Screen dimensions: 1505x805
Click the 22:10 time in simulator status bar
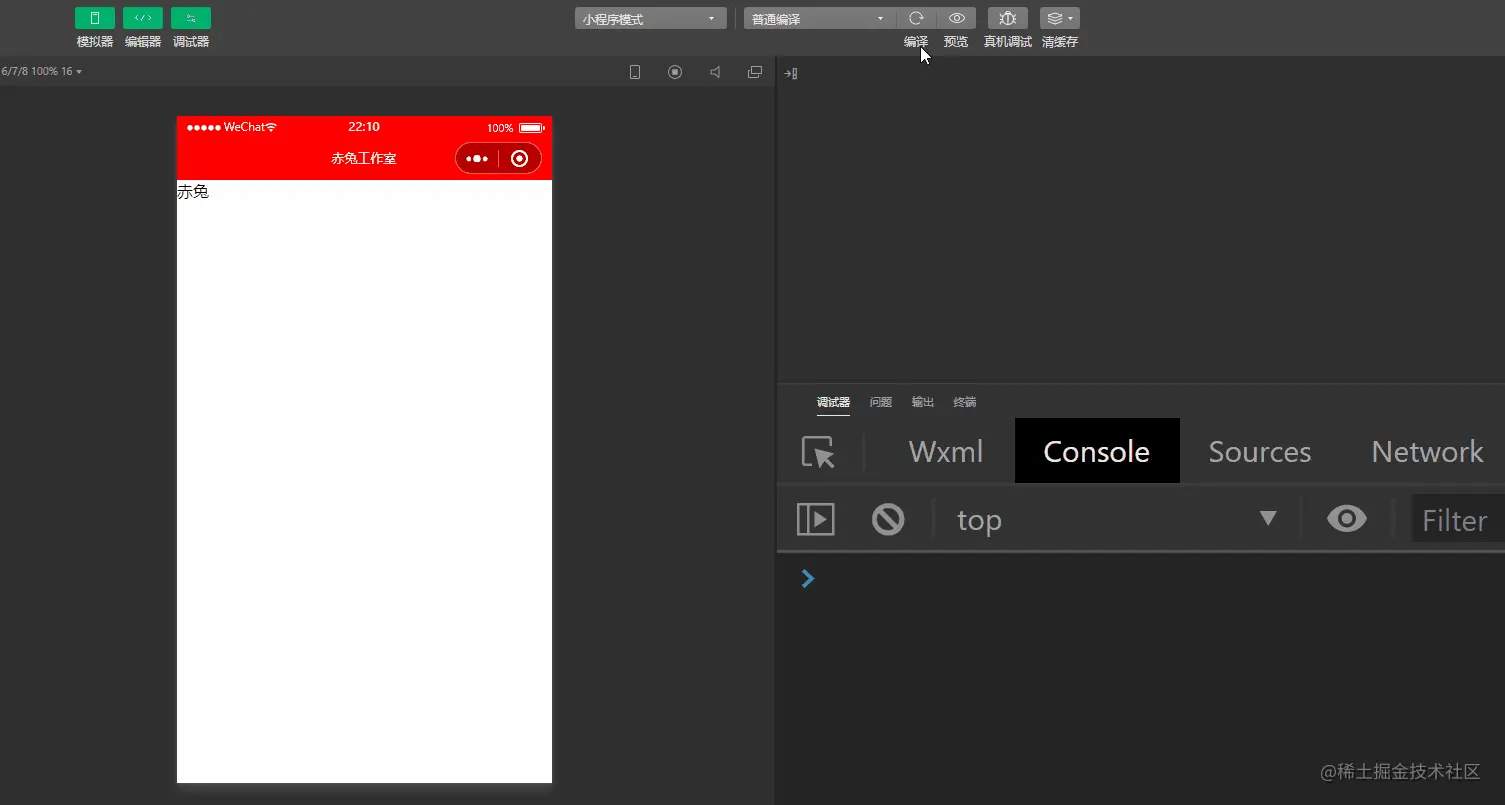[364, 127]
